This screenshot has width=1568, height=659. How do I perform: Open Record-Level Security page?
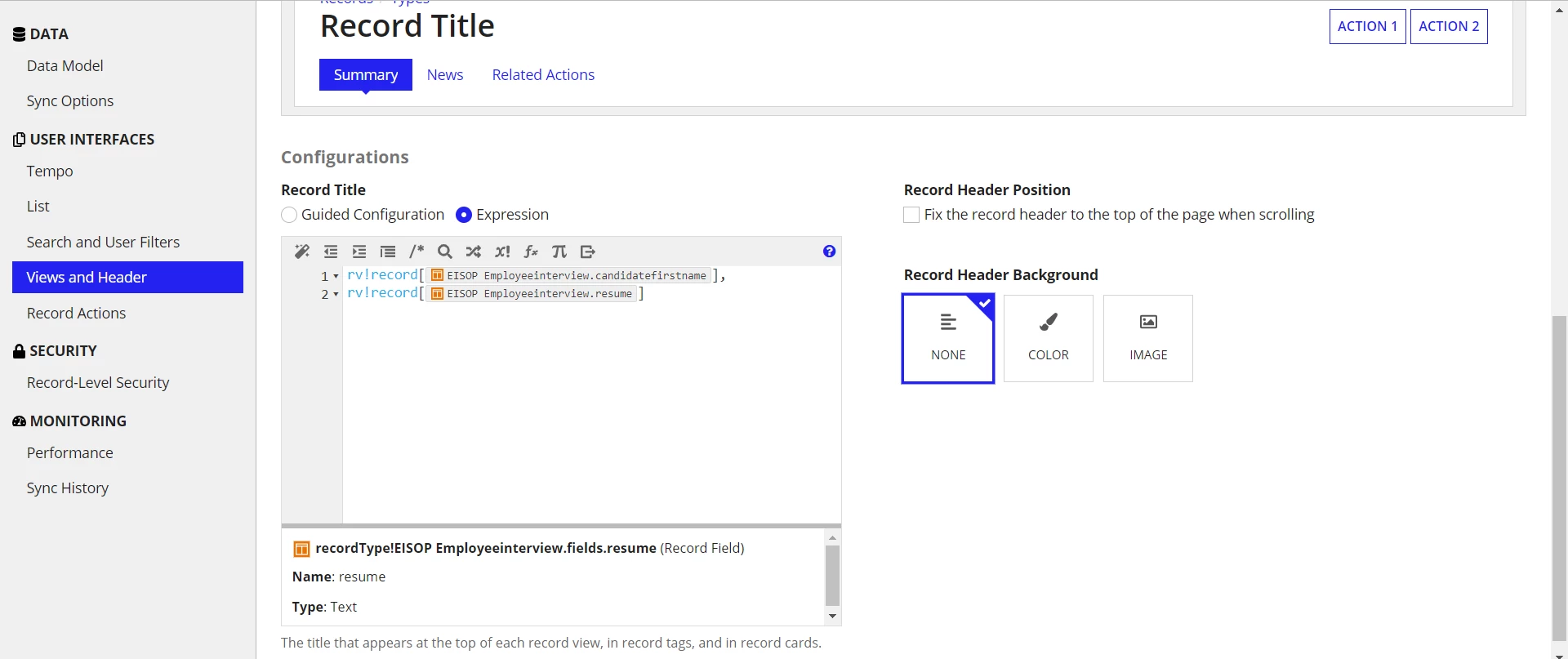pos(98,383)
